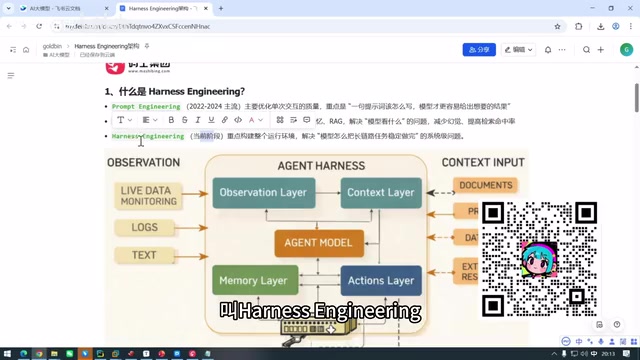The image size is (640, 360).
Task: Apply red font color letter A
Action: pyautogui.click(x=251, y=120)
